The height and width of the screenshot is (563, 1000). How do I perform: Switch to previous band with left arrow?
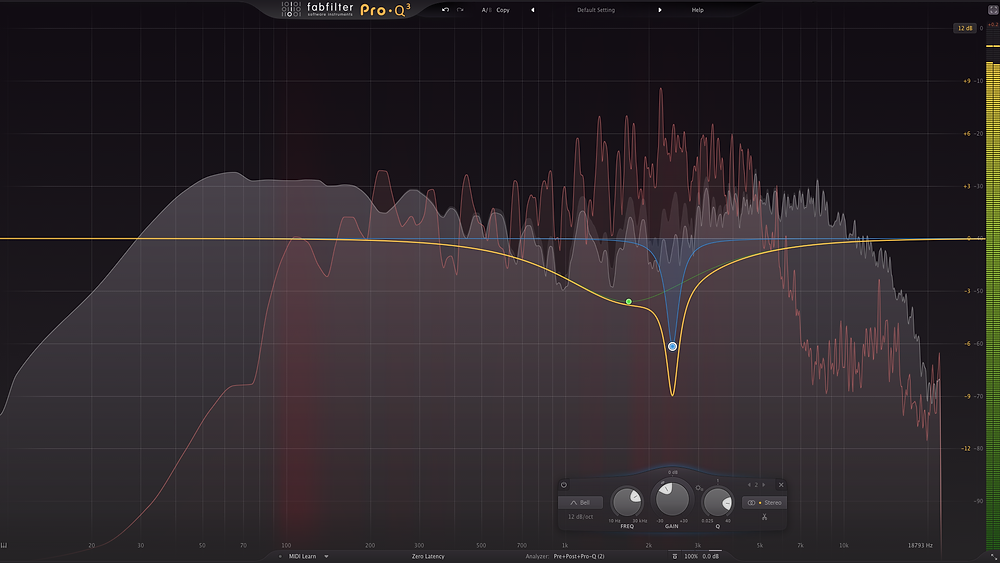click(x=749, y=485)
